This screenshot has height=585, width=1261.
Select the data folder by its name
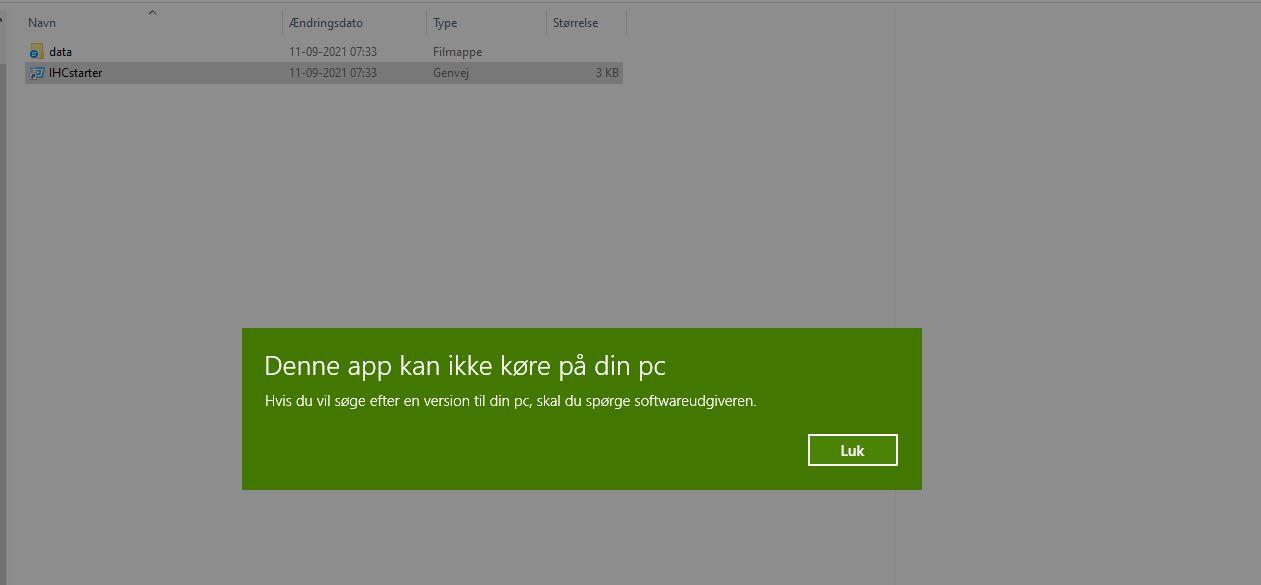[x=61, y=52]
